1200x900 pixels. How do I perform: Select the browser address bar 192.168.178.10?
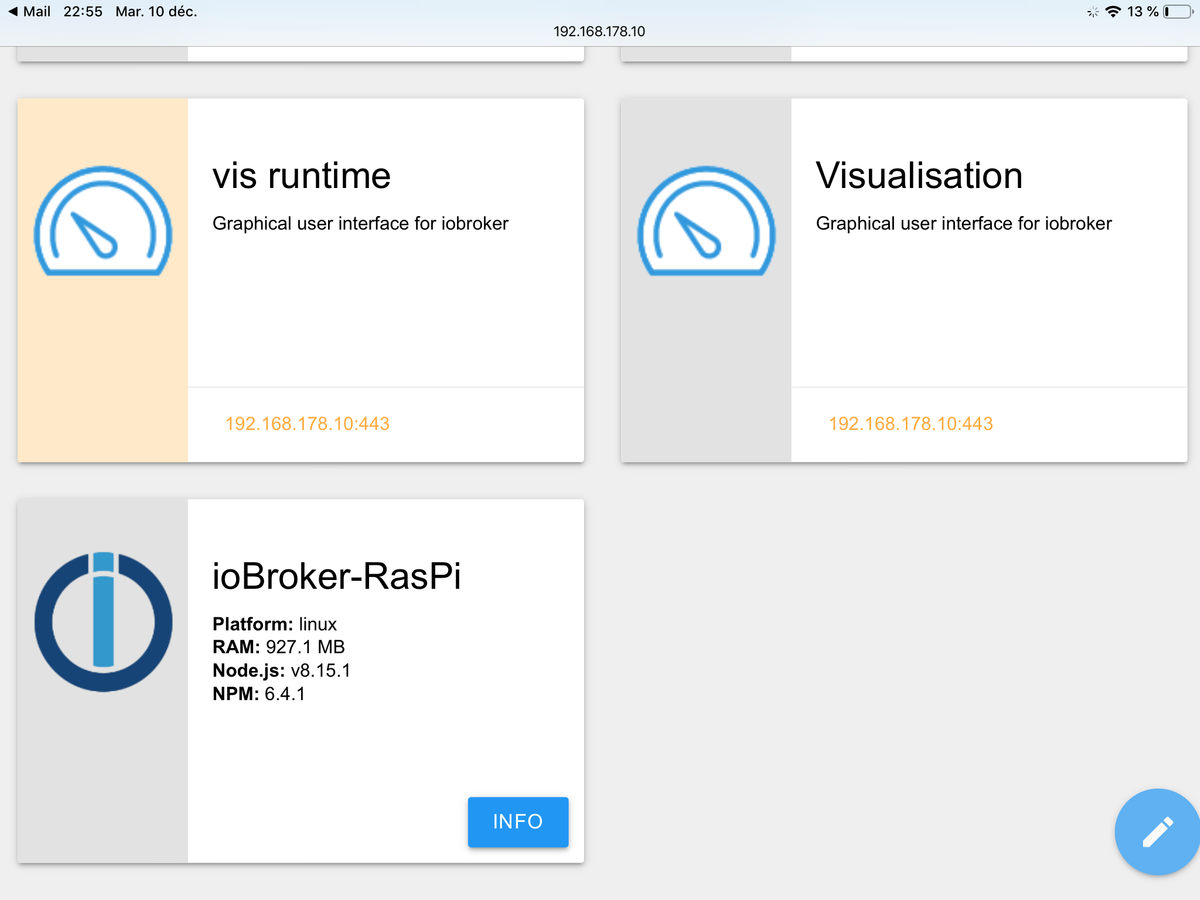[x=599, y=31]
